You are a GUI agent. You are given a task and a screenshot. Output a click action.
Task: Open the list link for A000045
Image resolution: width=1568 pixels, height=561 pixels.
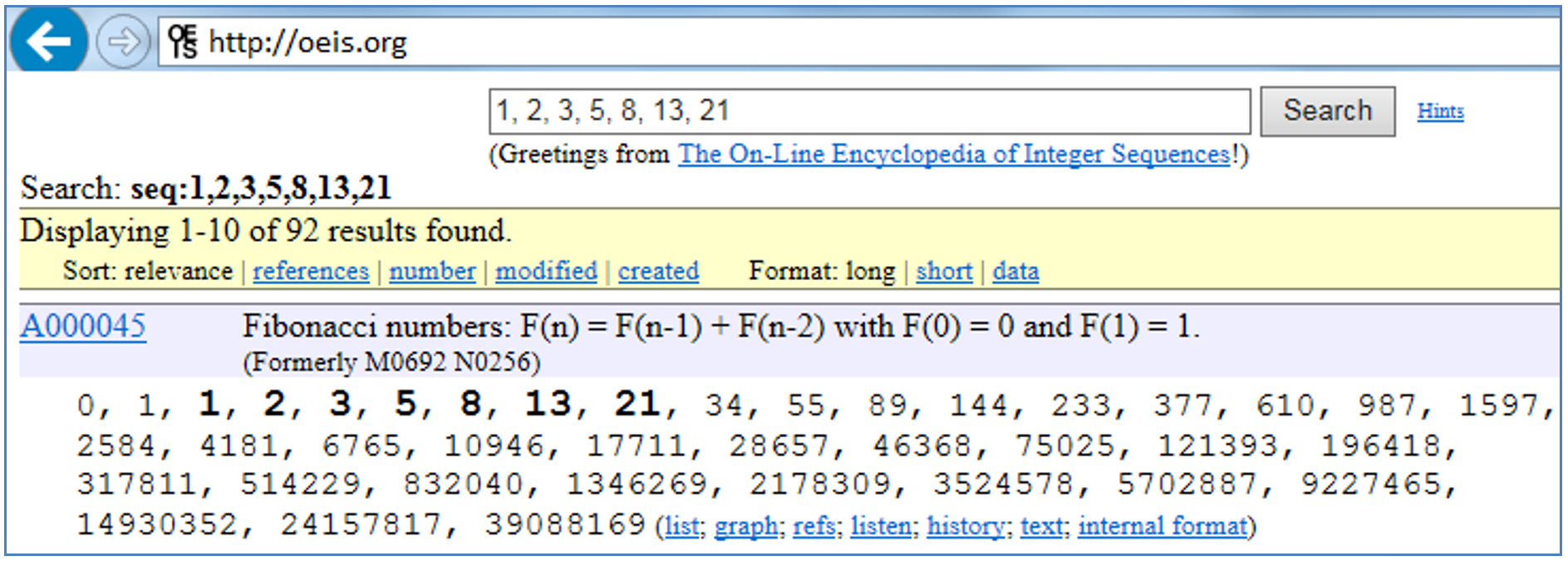coord(681,526)
